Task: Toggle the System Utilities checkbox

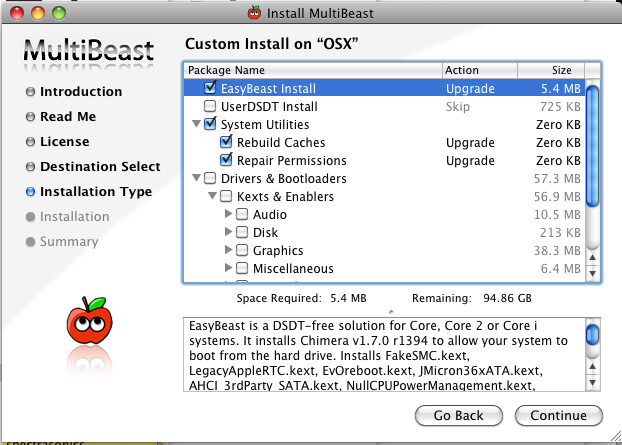Action: (210, 124)
